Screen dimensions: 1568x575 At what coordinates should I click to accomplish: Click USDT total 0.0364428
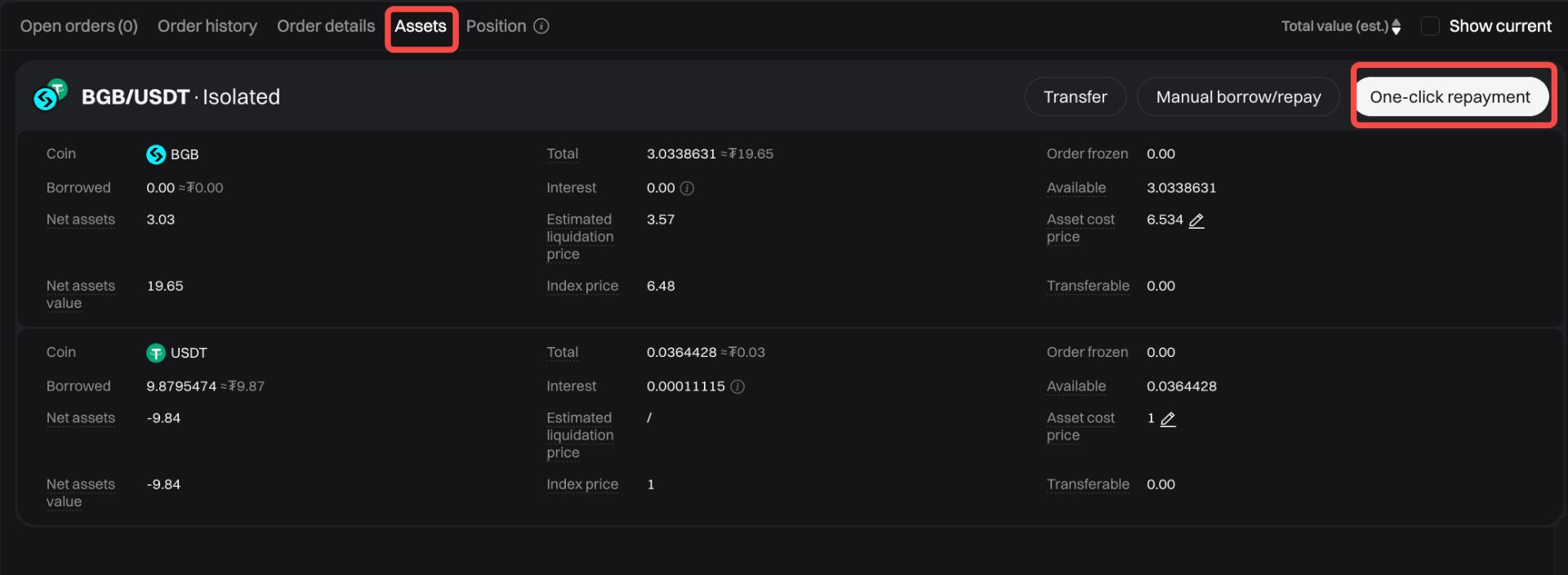(x=682, y=353)
